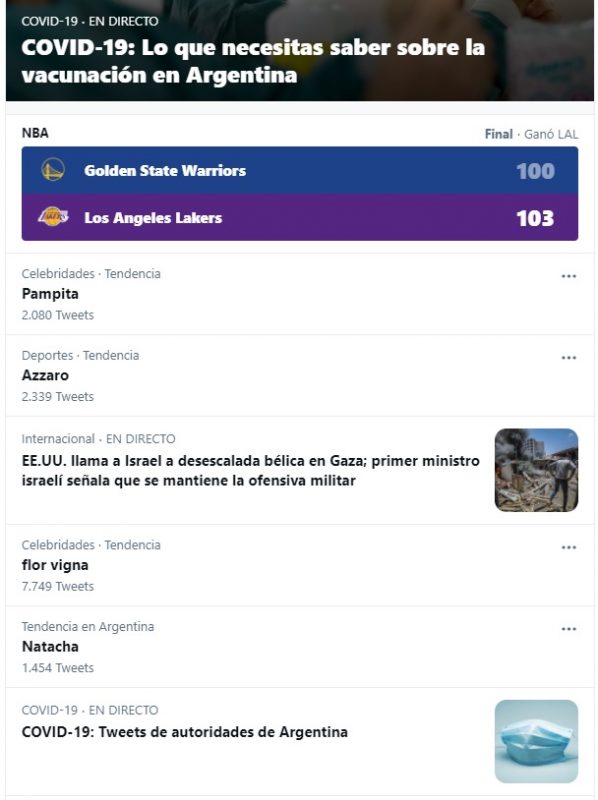Image resolution: width=598 pixels, height=800 pixels.
Task: Select the Azzaro trending topic
Action: tap(45, 376)
